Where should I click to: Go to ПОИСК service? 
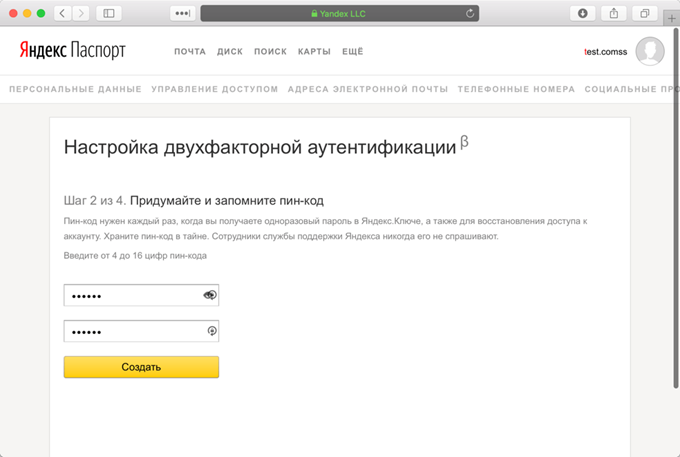pyautogui.click(x=271, y=52)
